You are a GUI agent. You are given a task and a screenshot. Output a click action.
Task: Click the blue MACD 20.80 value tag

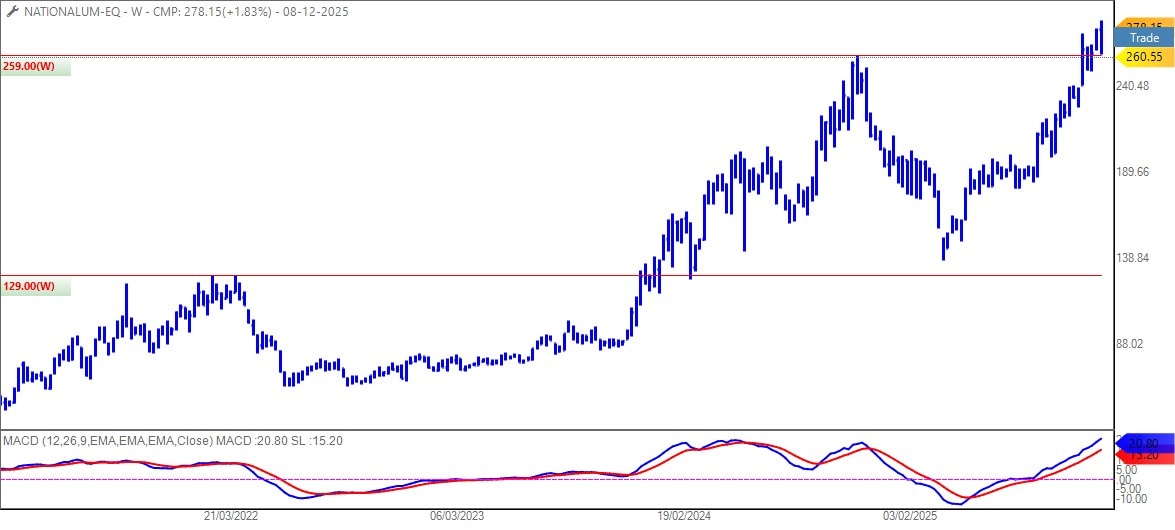pyautogui.click(x=1143, y=443)
